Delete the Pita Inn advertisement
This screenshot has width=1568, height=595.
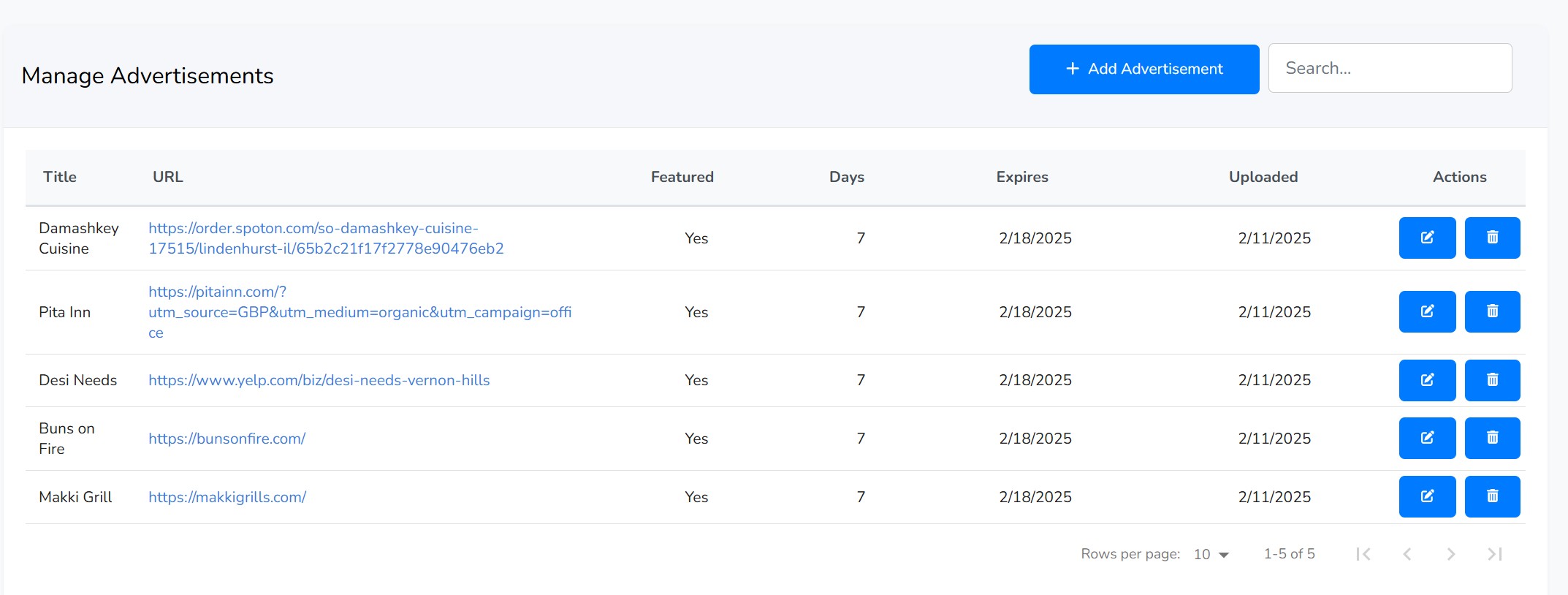coord(1492,311)
